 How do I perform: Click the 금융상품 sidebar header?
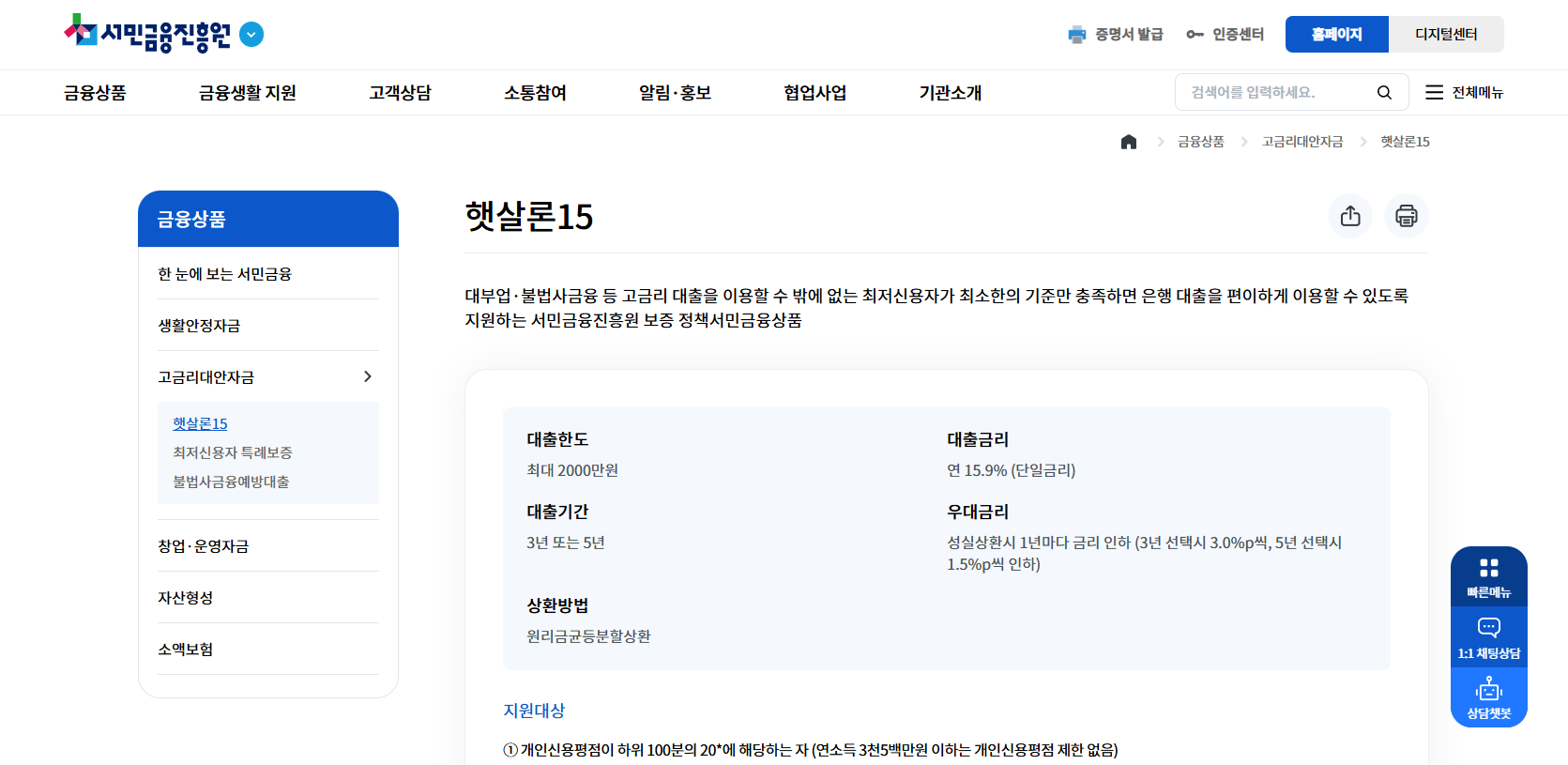pyautogui.click(x=268, y=219)
